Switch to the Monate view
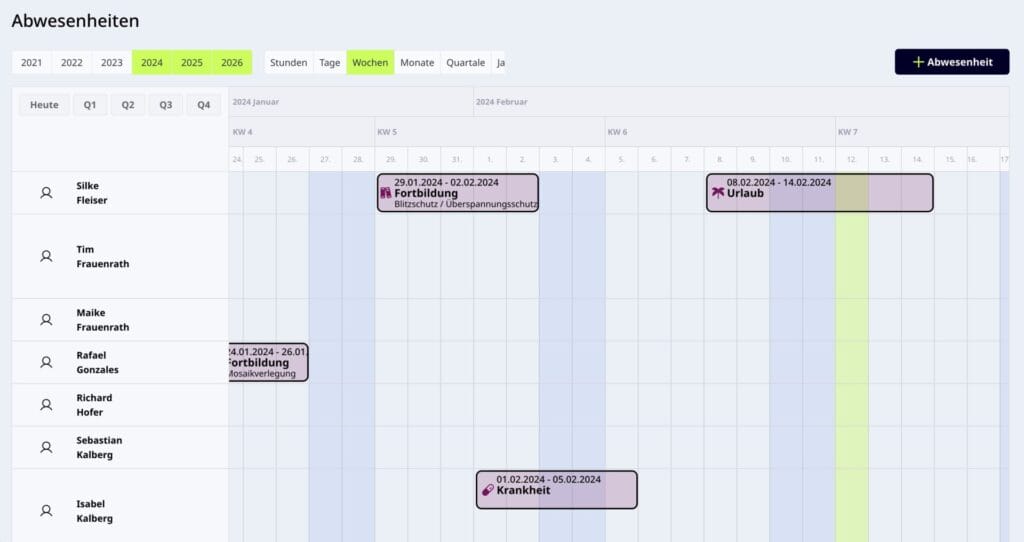Image resolution: width=1024 pixels, height=542 pixels. [417, 62]
